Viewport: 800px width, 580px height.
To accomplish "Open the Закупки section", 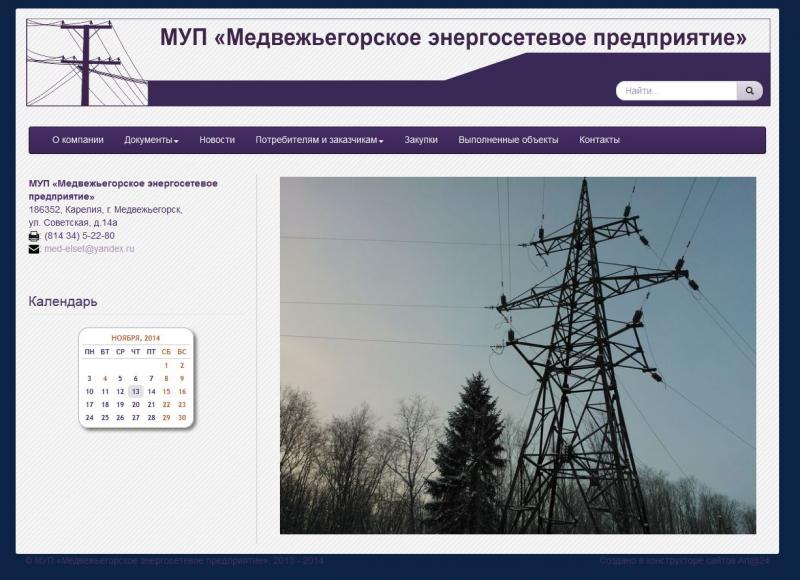I will pyautogui.click(x=421, y=140).
